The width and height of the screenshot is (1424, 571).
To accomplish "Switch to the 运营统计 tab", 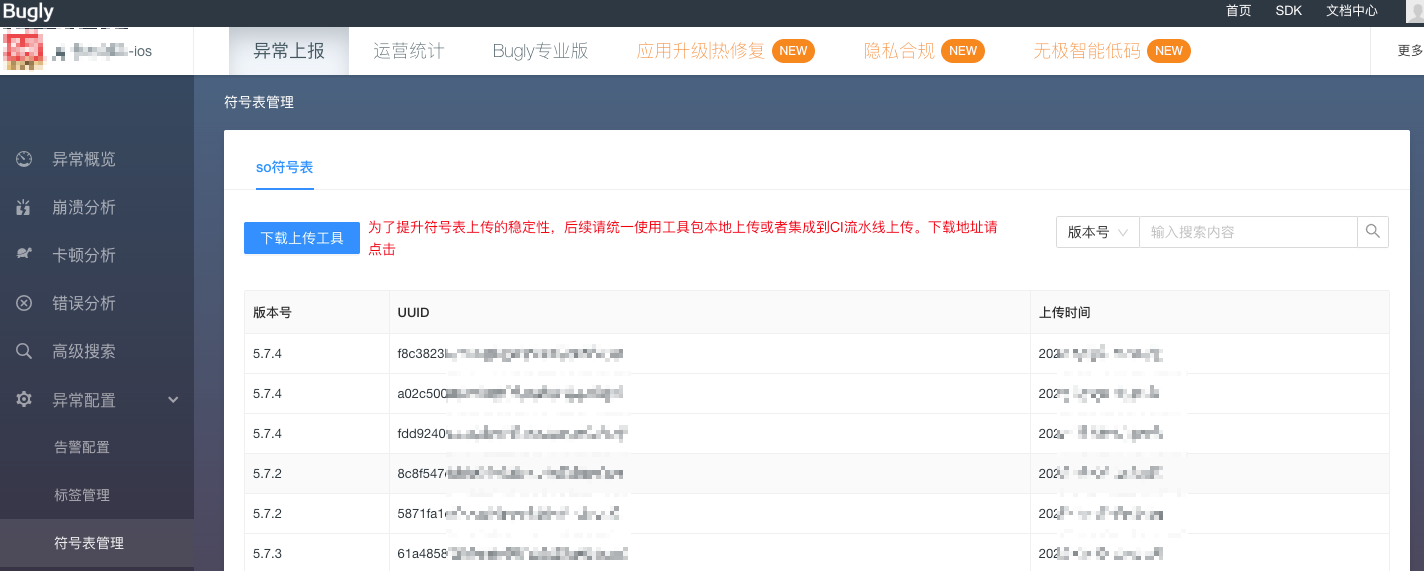I will [409, 51].
